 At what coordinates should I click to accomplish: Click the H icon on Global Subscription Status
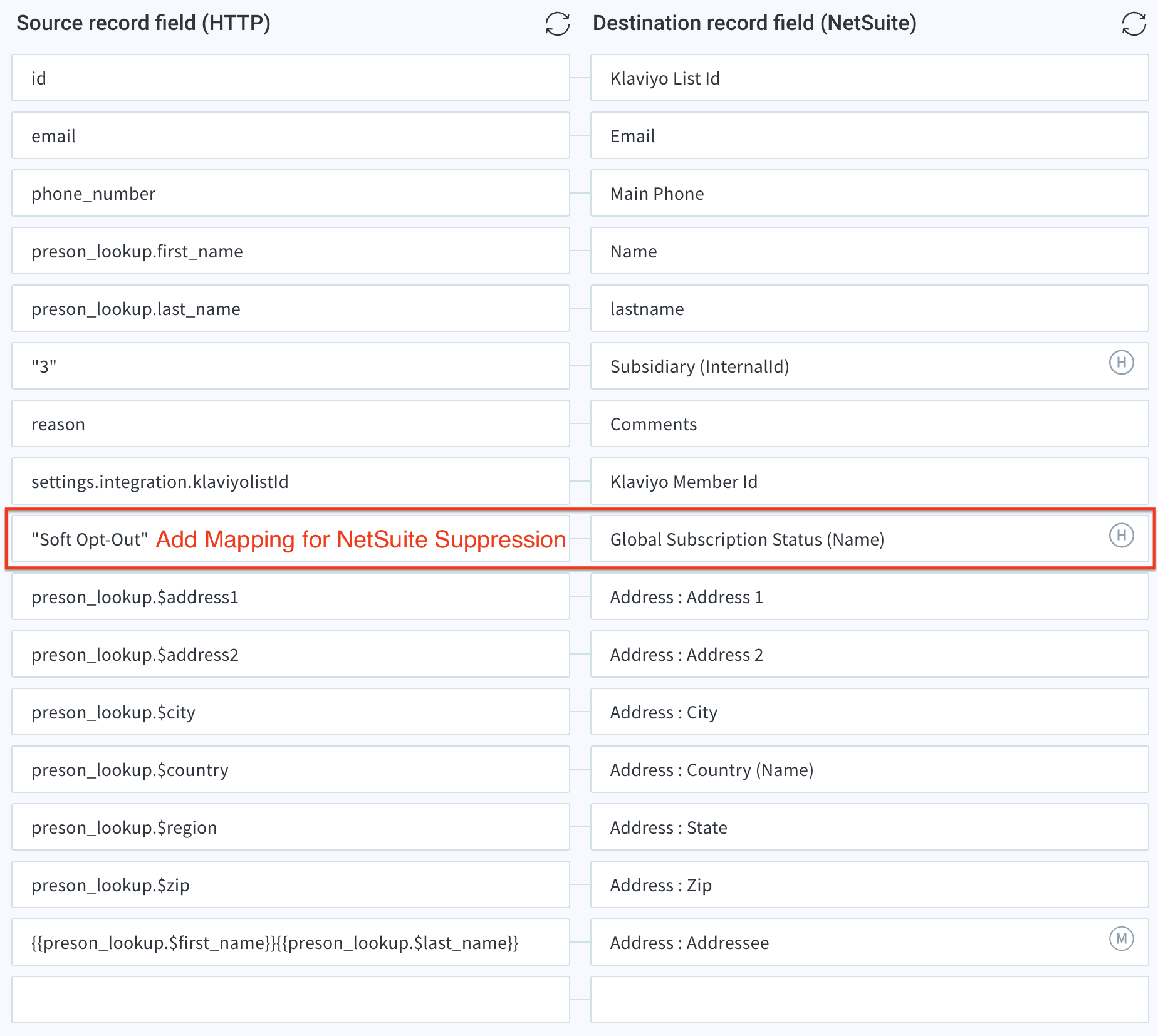pos(1121,535)
